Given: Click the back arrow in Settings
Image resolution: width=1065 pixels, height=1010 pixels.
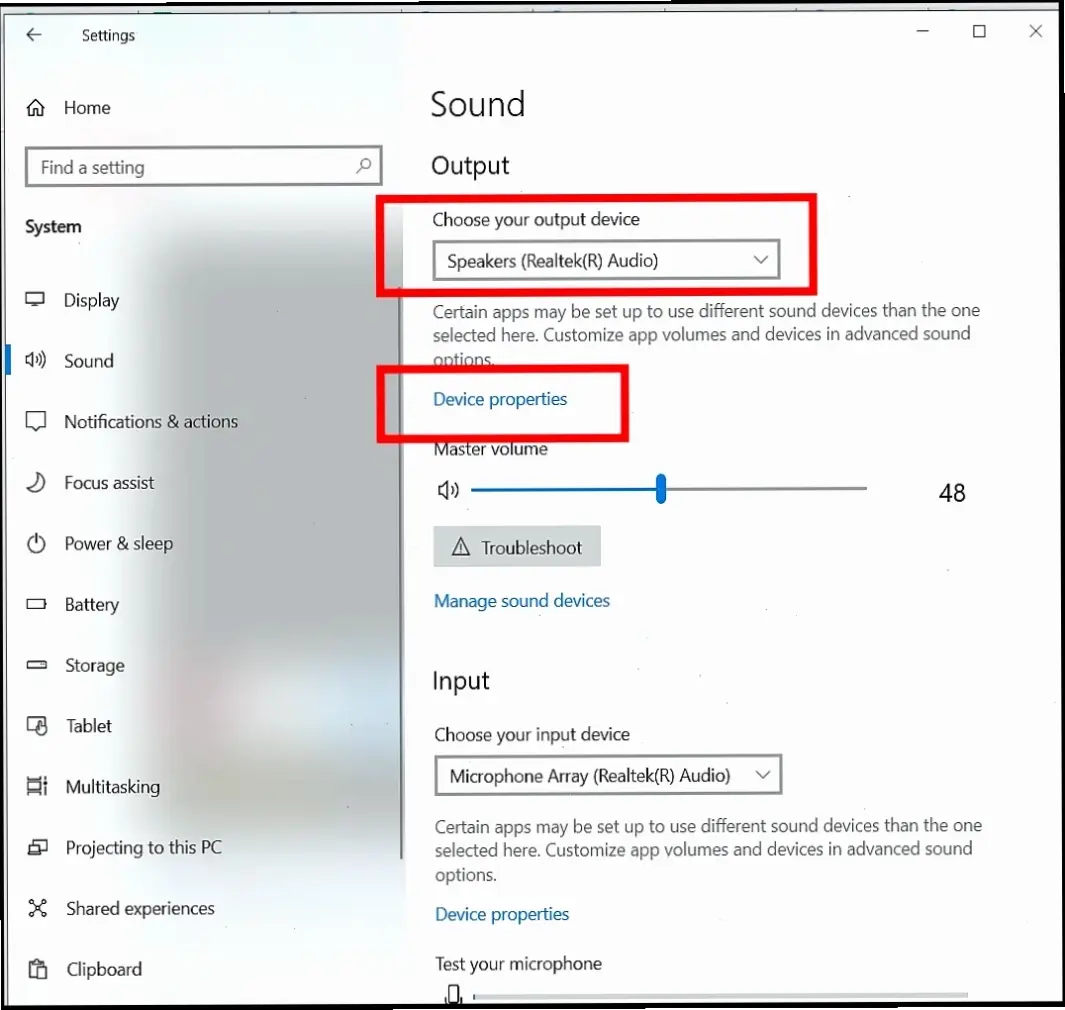Looking at the screenshot, I should pos(33,35).
